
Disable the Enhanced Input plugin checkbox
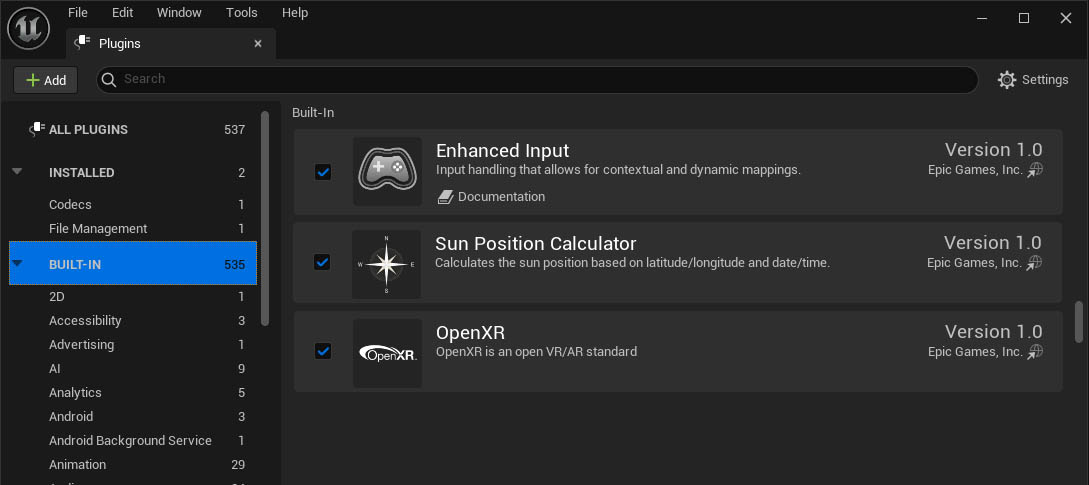[x=323, y=172]
